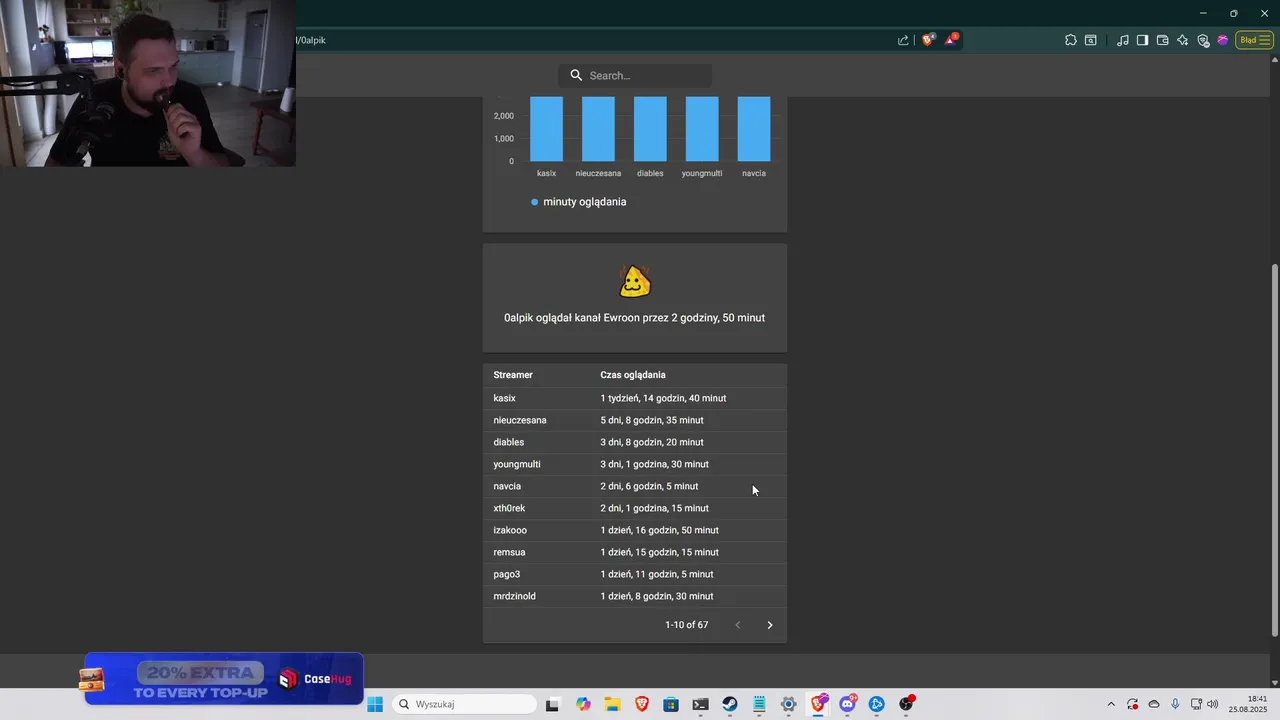The height and width of the screenshot is (720, 1280).
Task: Open the purple profile avatar icon
Action: coord(1222,40)
